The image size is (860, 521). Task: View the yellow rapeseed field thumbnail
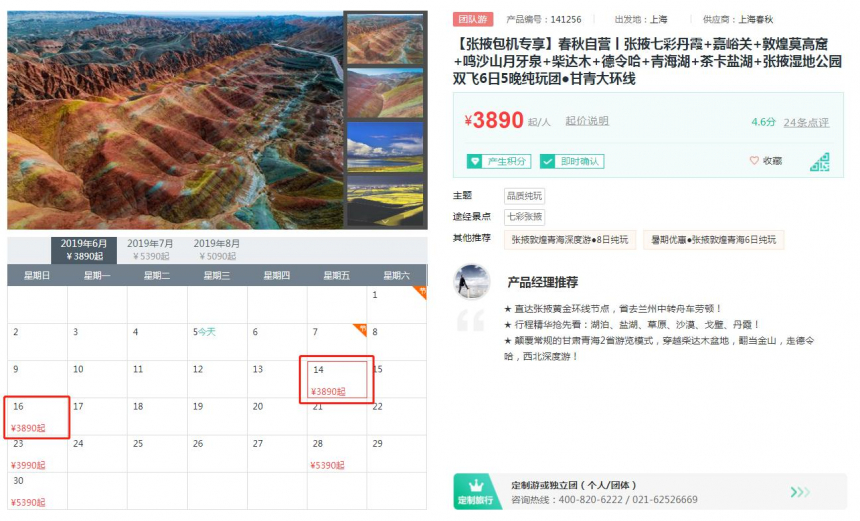coord(385,200)
